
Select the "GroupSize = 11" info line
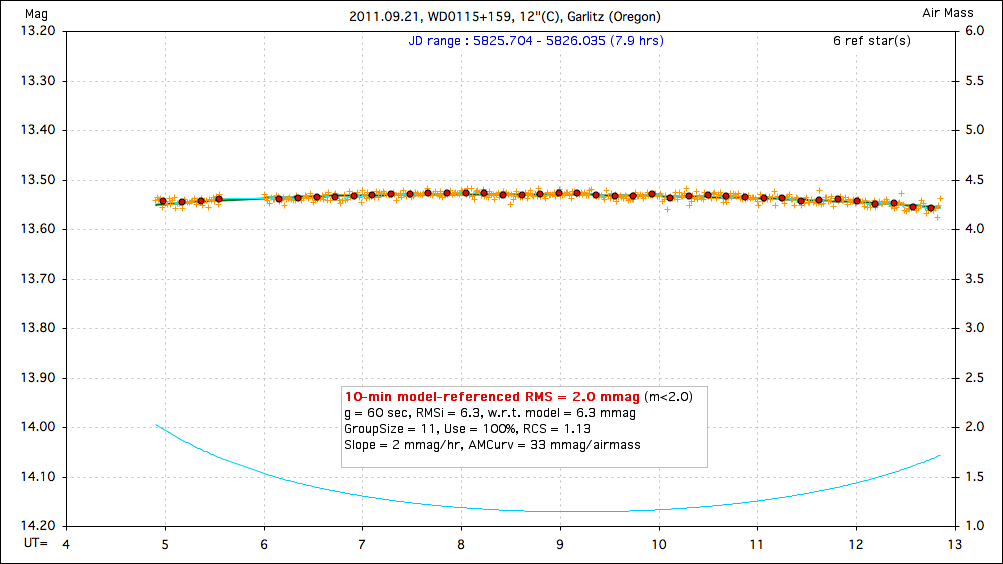click(467, 428)
